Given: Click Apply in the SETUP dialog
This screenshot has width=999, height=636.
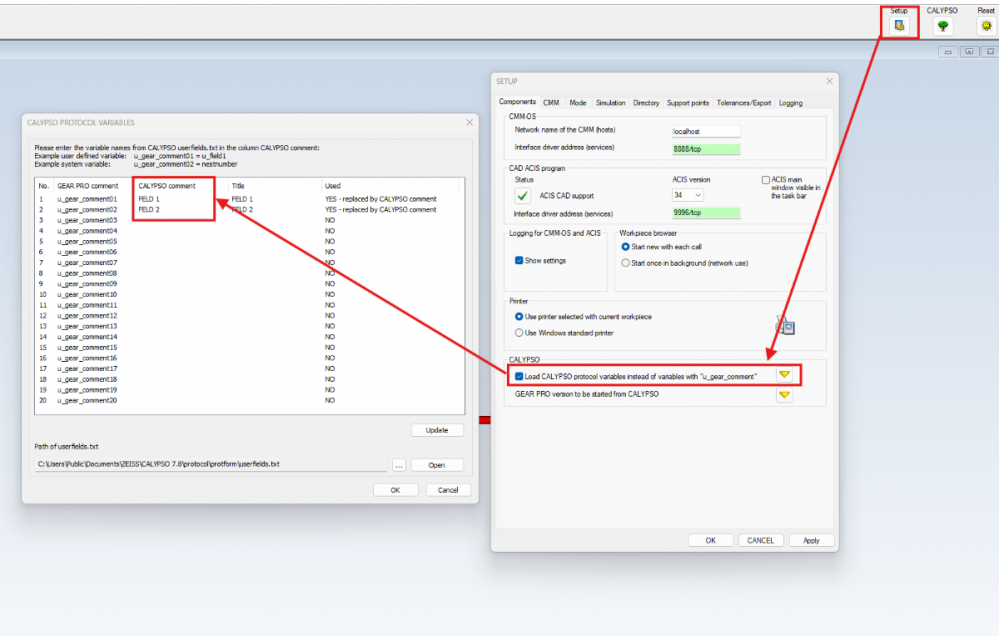Looking at the screenshot, I should 811,540.
